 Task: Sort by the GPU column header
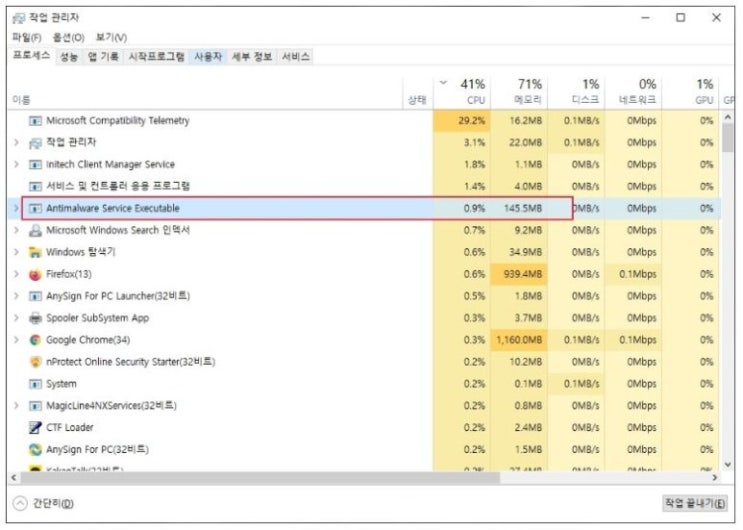690,91
